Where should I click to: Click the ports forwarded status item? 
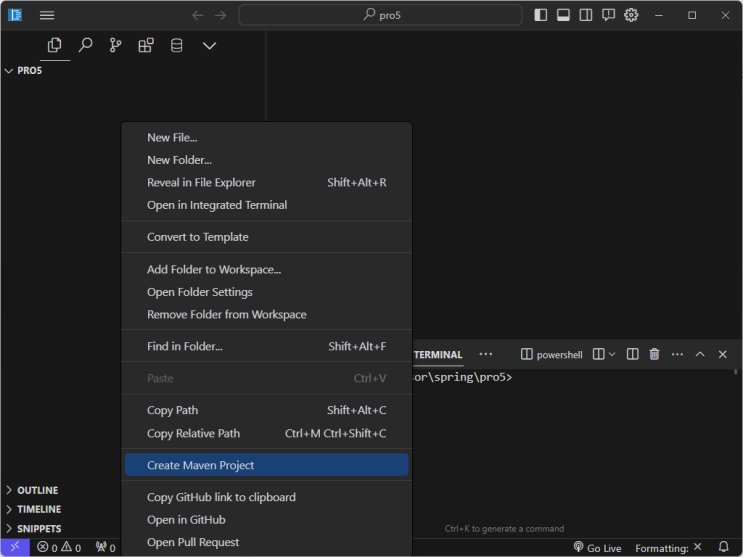pos(105,548)
